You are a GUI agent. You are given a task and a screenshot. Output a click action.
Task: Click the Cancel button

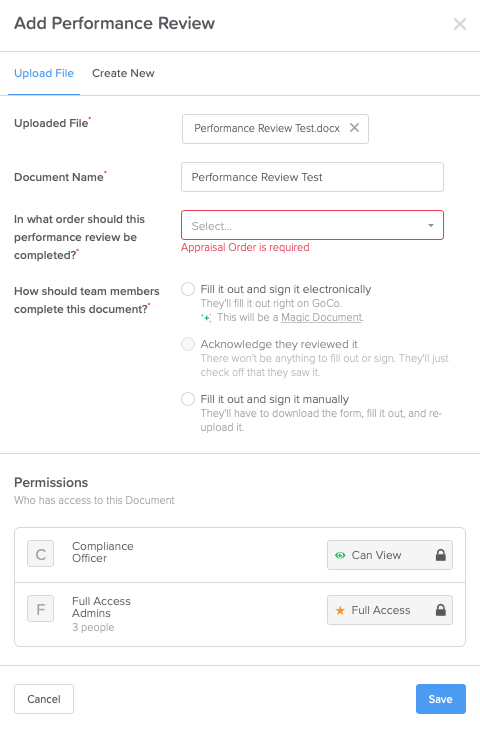44,699
